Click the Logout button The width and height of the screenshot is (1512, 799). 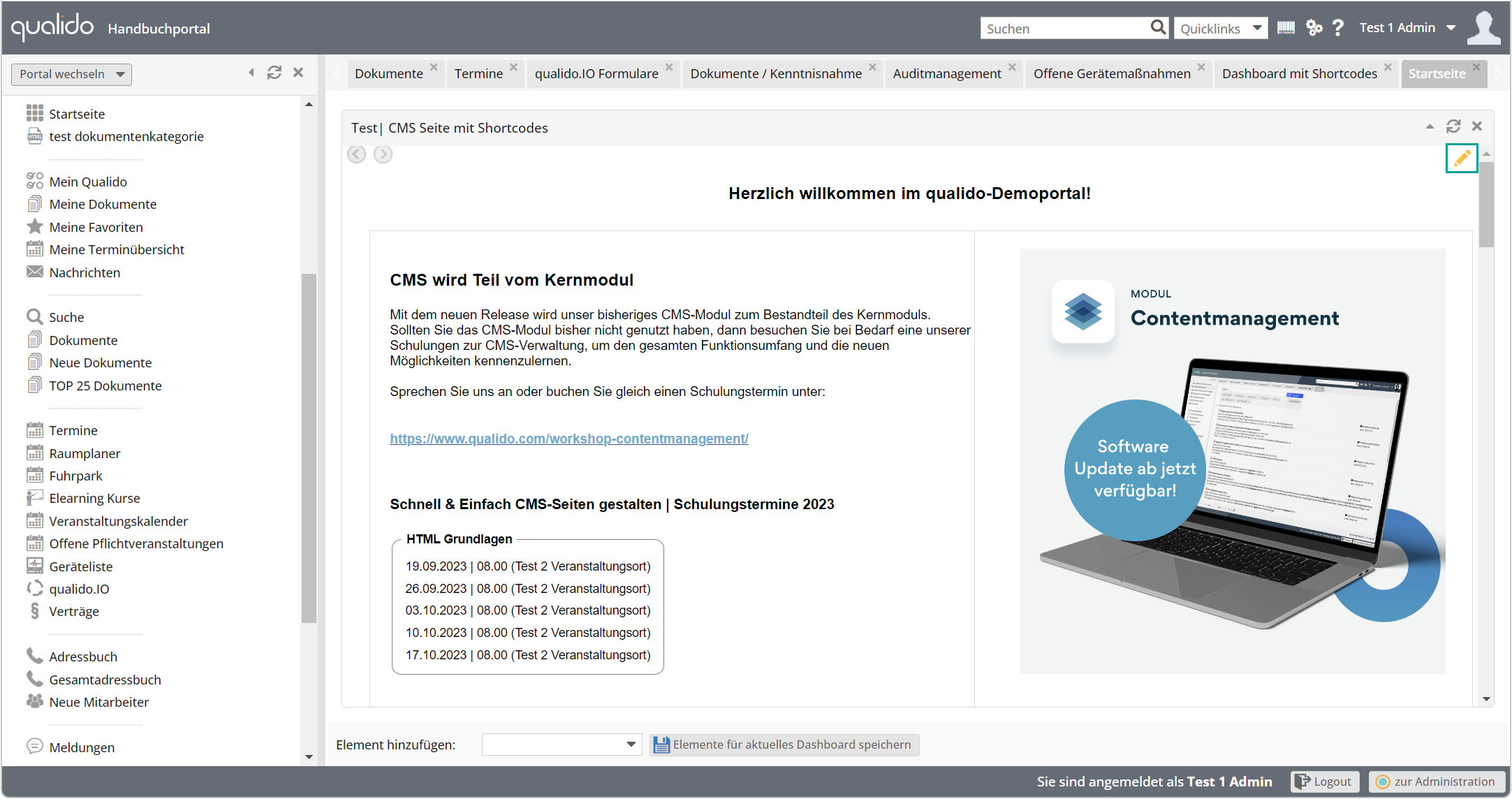[1325, 782]
